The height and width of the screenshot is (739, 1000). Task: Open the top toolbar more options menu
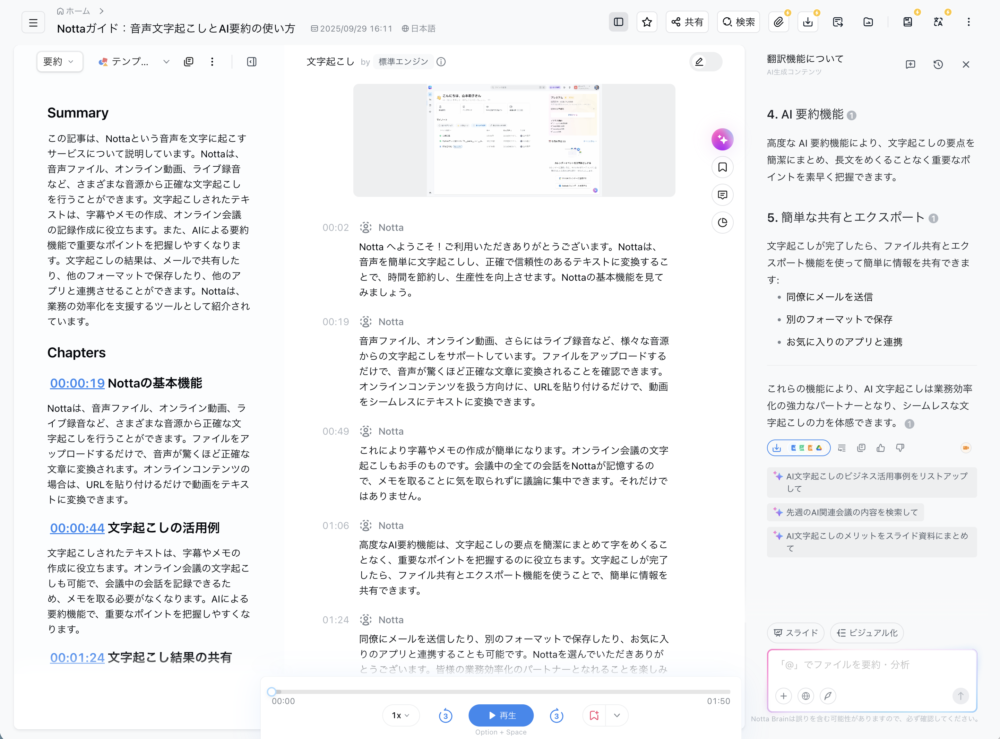968,22
